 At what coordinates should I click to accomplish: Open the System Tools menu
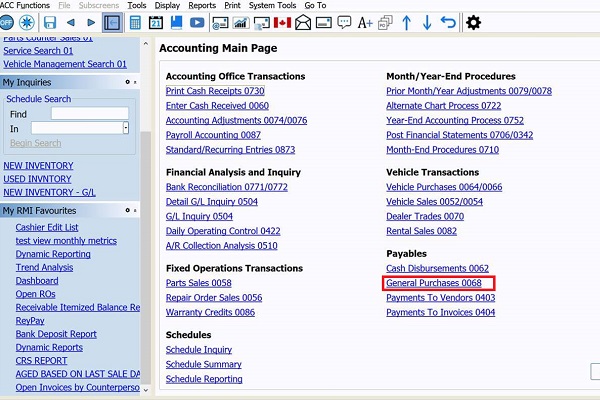(273, 5)
